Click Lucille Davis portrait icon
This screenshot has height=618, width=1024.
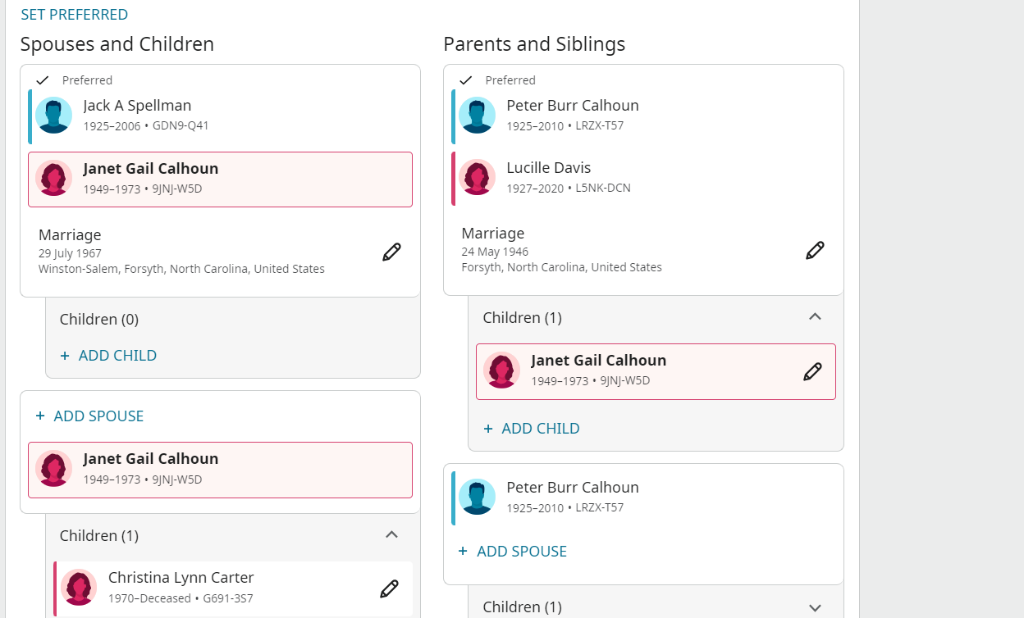tap(477, 178)
